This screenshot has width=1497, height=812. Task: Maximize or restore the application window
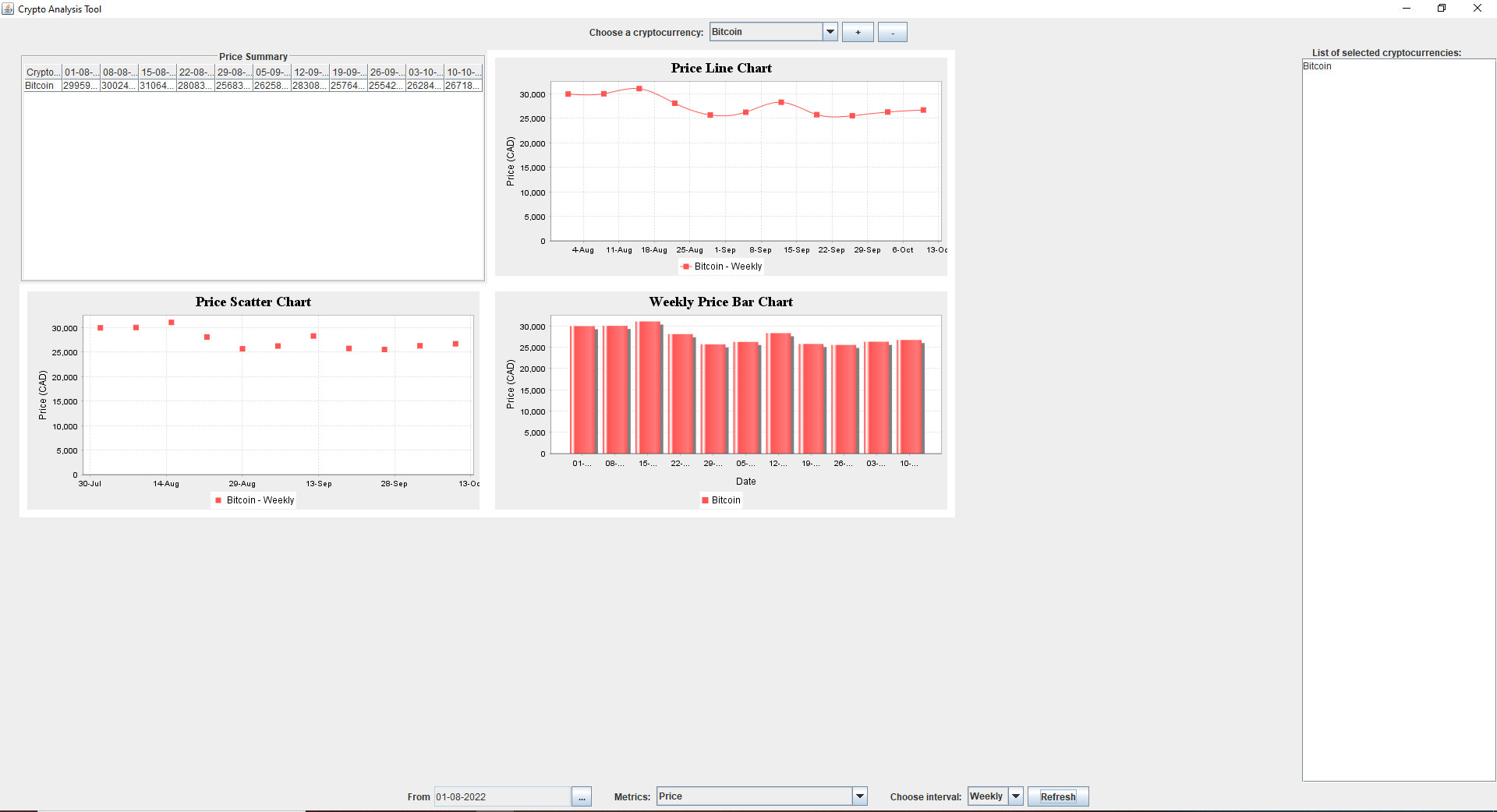coord(1442,9)
